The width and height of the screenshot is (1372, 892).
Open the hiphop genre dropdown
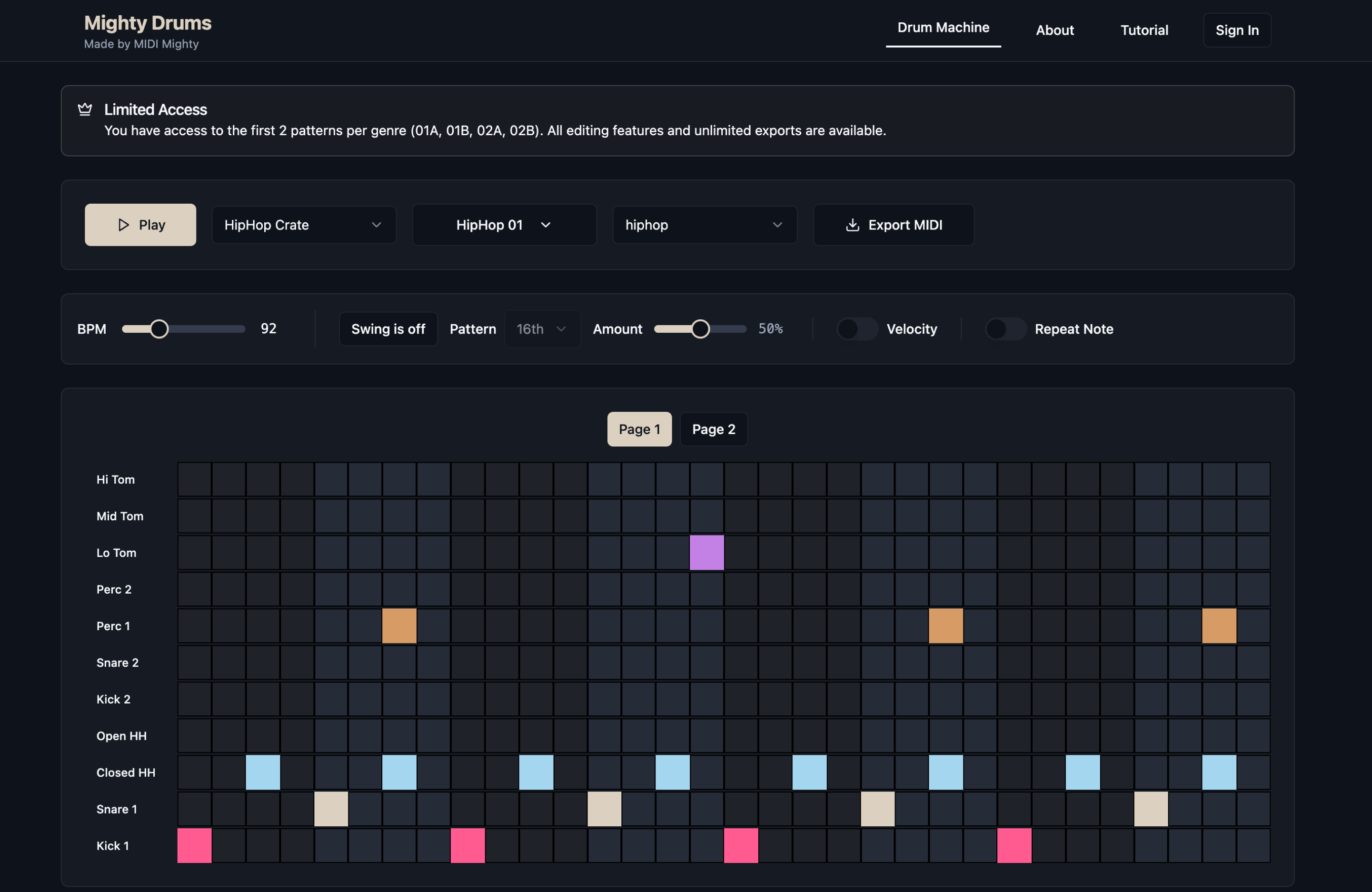tap(705, 225)
